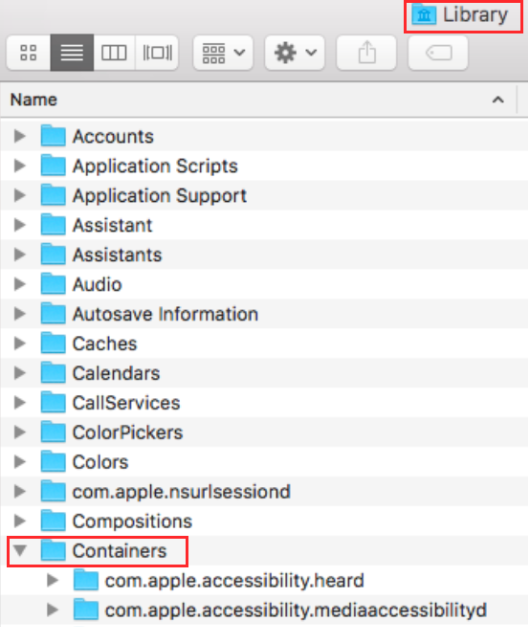Expand the Application Support folder
This screenshot has width=528, height=627.
pos(20,195)
